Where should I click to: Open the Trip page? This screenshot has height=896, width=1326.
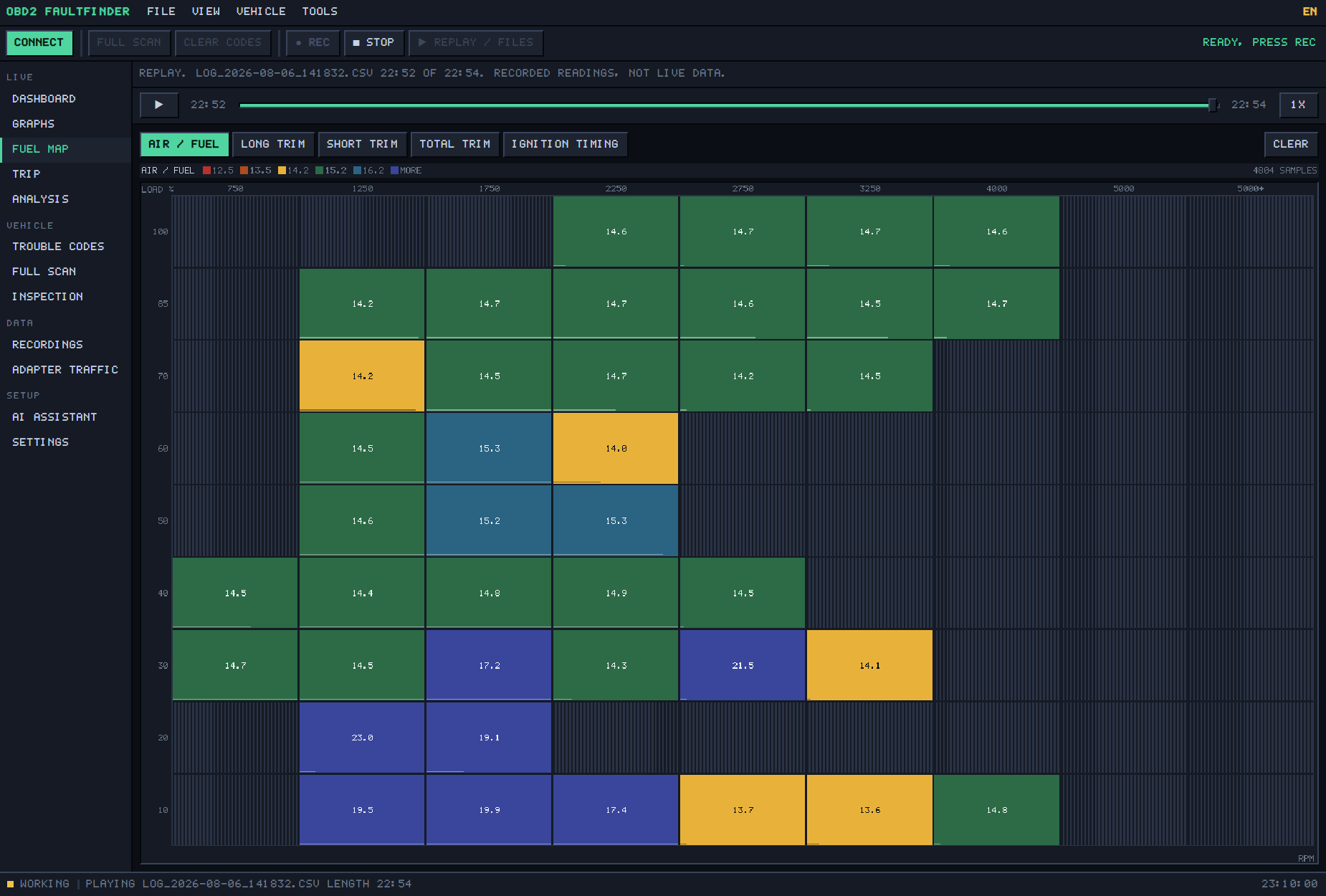65,174
